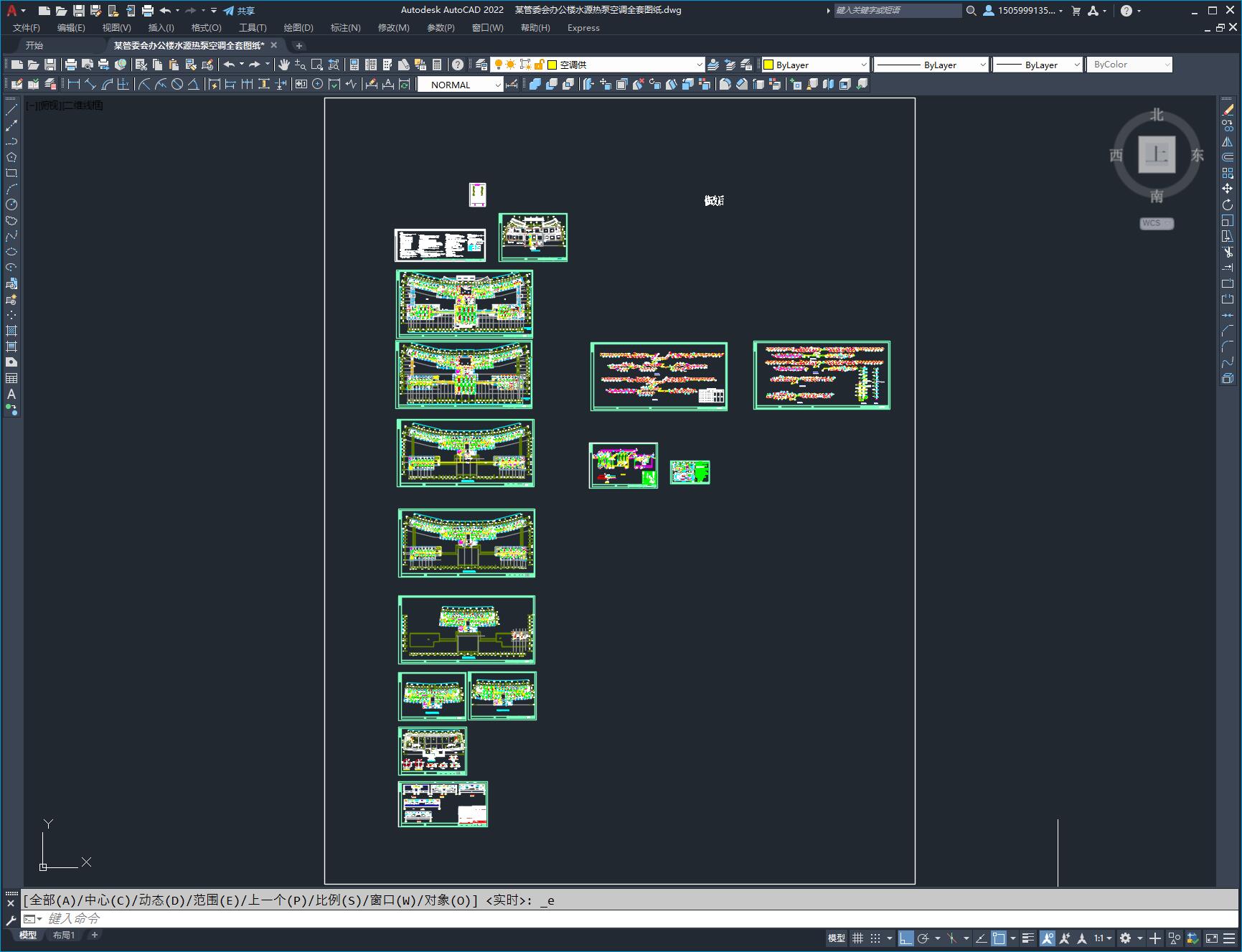Open the Hatch tool
1242x952 pixels.
tap(11, 331)
